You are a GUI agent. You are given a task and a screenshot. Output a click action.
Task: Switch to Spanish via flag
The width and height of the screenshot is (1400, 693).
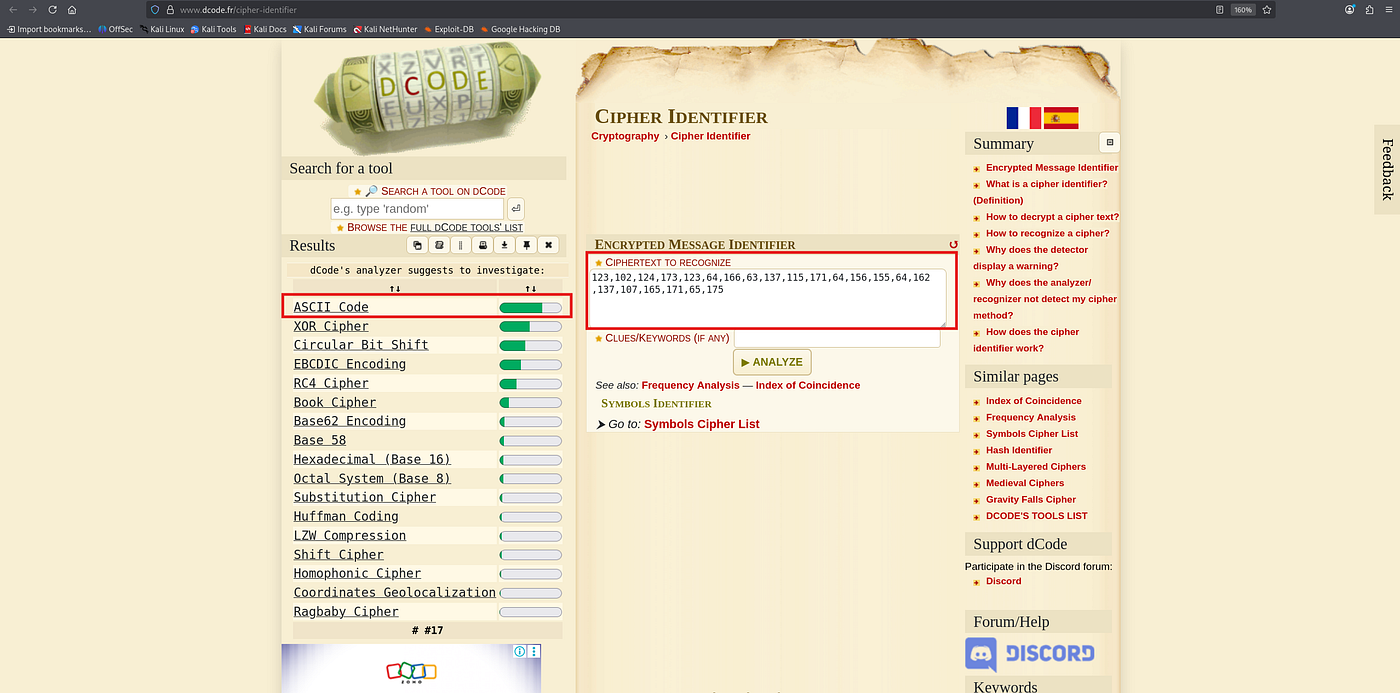(1061, 118)
